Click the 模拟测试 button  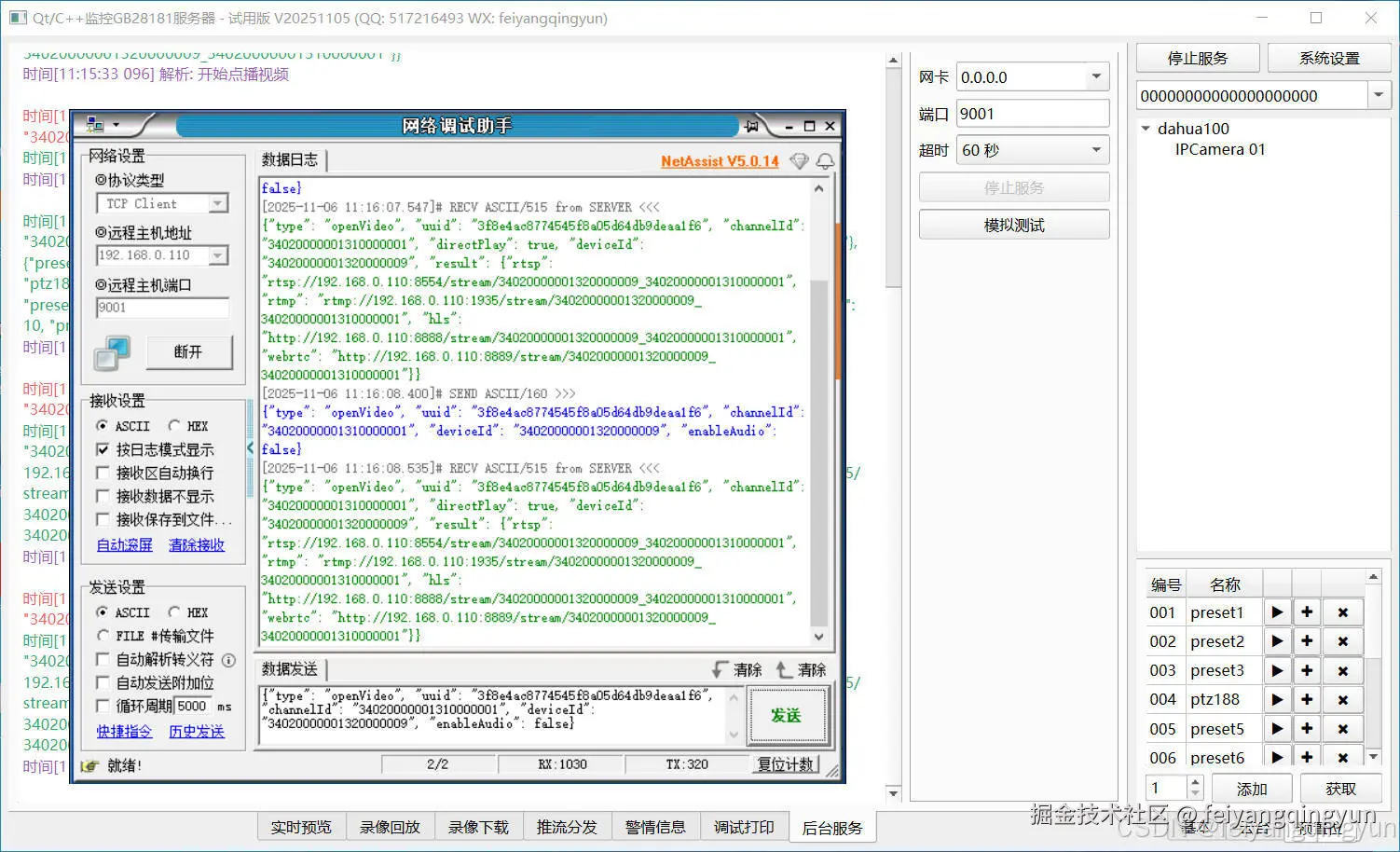(1014, 225)
